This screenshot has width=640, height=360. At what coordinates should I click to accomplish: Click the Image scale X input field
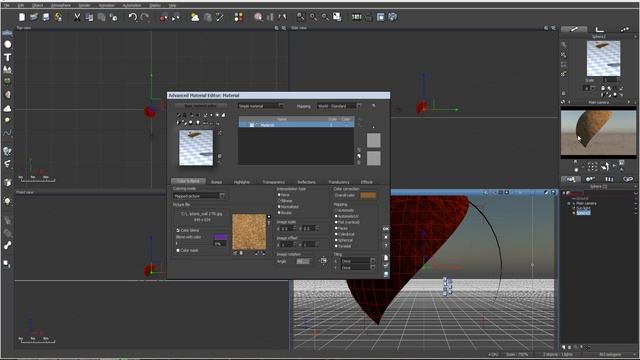coord(287,229)
